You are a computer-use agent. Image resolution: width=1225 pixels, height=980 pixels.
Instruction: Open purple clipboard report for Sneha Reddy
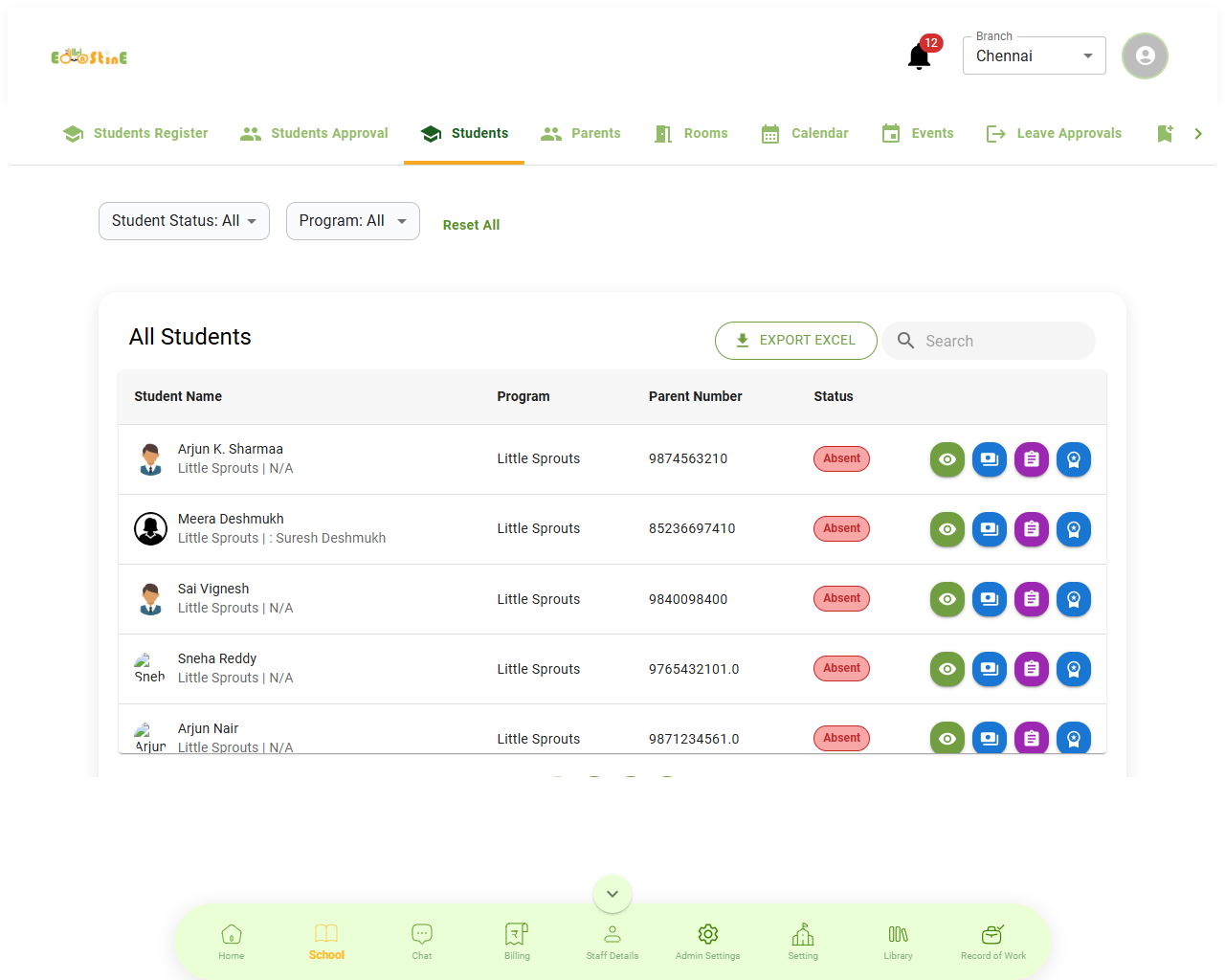point(1032,669)
